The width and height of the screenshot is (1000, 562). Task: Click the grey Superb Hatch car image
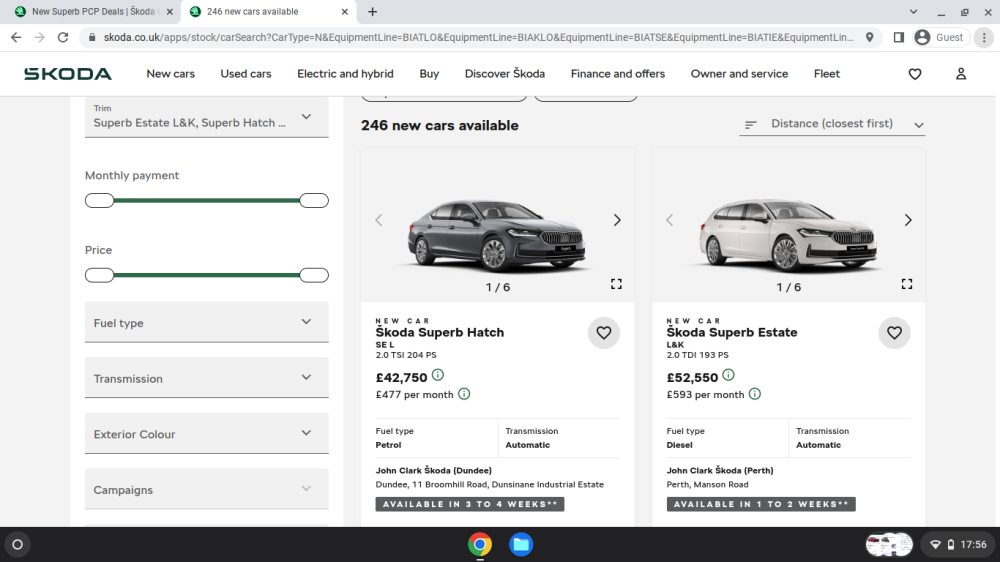click(x=496, y=236)
